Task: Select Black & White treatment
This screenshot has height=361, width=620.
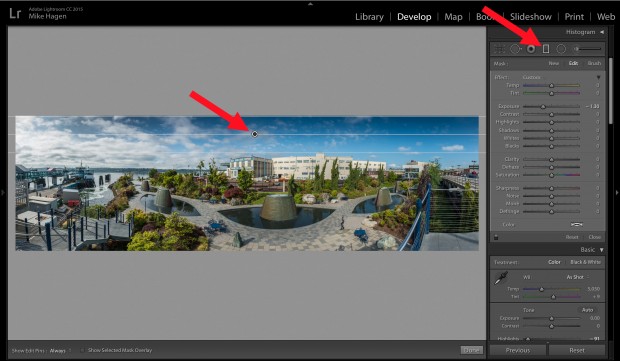Action: [586, 262]
